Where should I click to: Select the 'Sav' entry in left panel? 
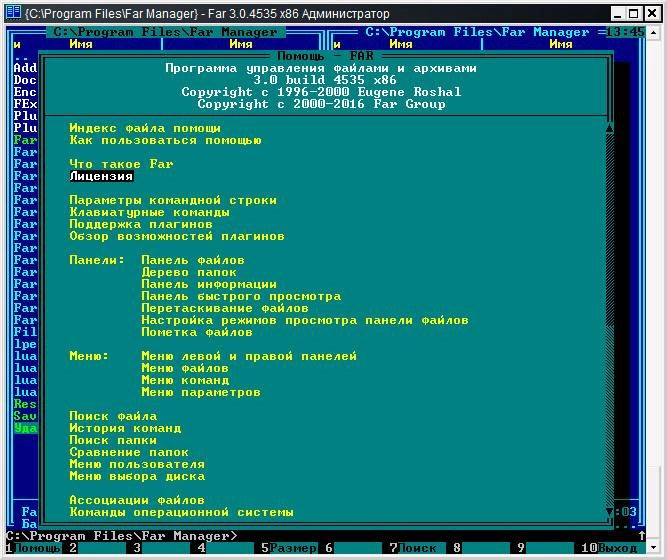(25, 416)
